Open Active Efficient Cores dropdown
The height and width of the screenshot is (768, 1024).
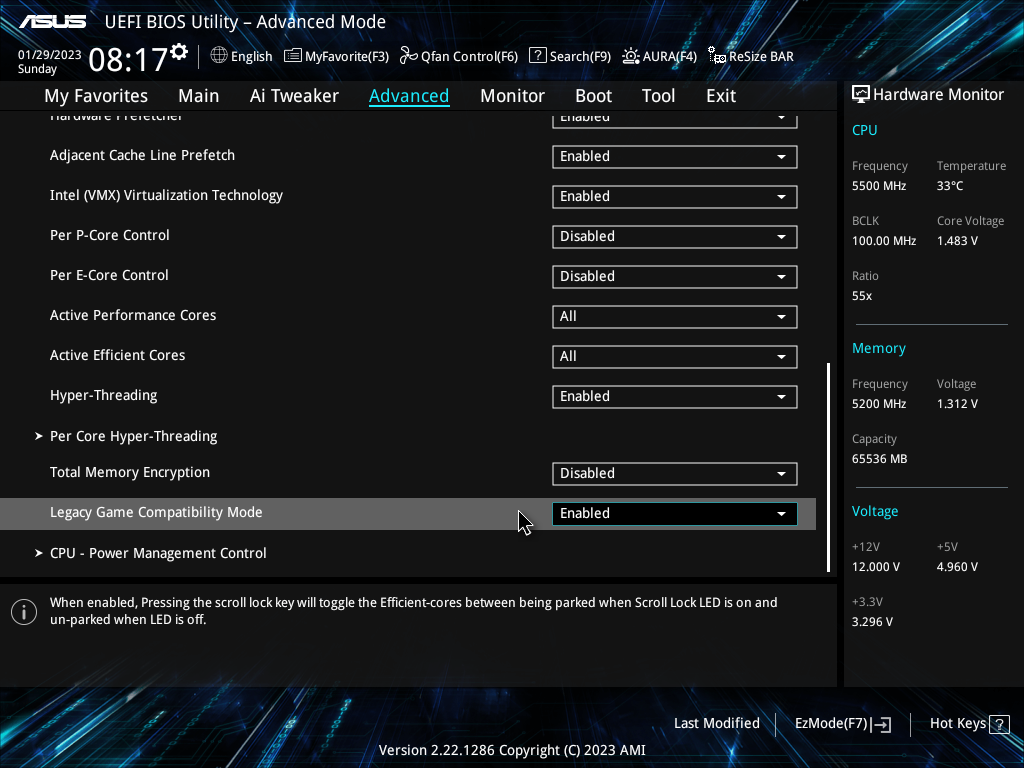(675, 357)
